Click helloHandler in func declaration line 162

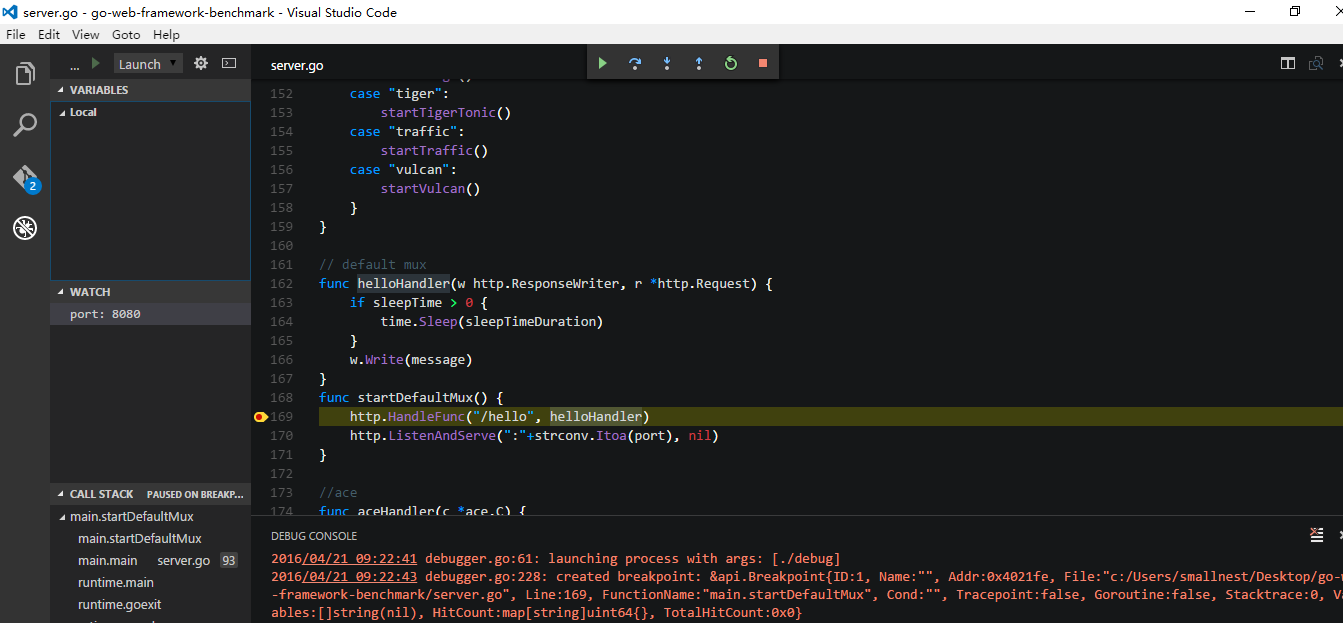[x=404, y=284]
